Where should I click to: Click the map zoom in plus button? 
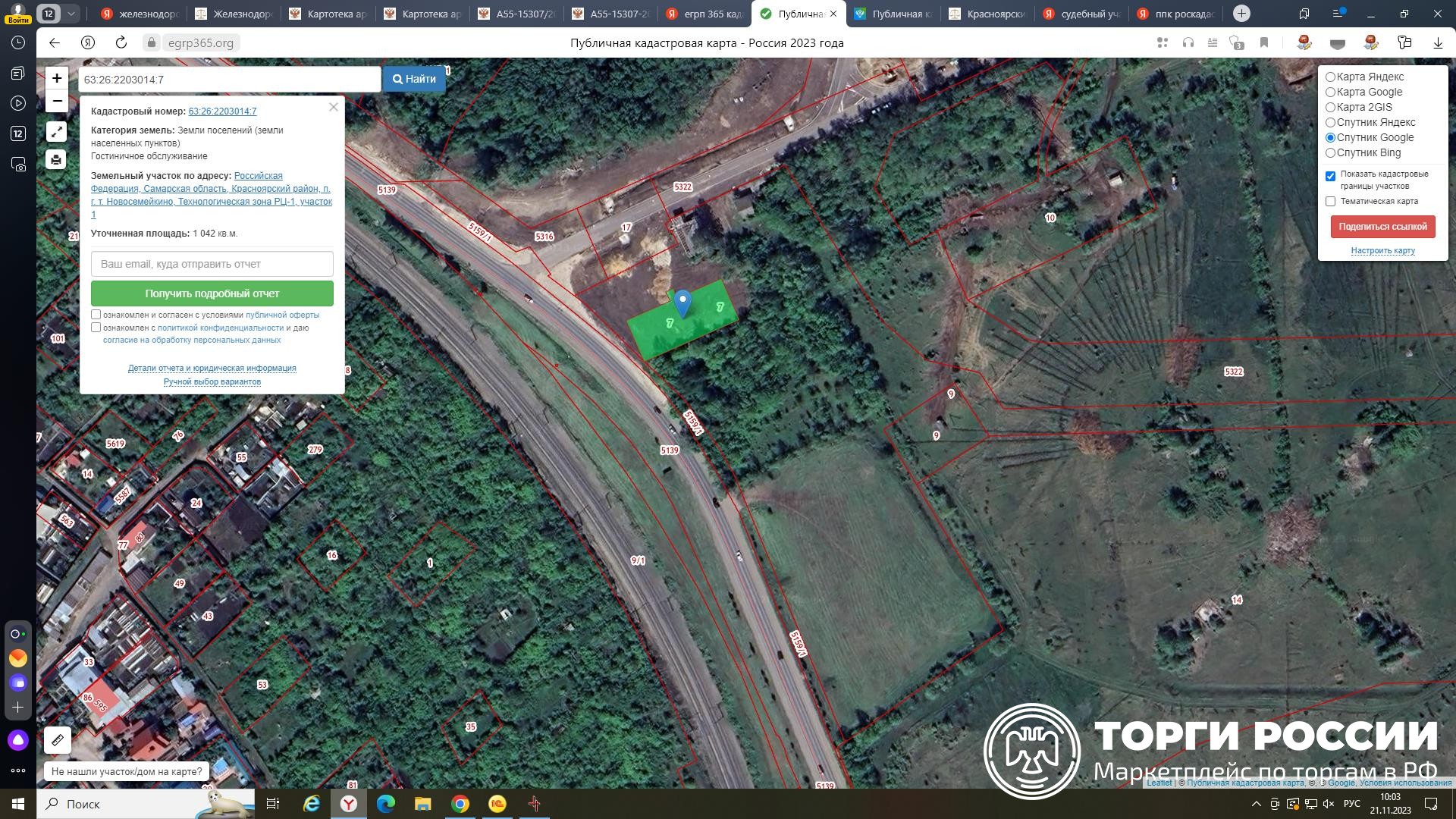[x=57, y=78]
